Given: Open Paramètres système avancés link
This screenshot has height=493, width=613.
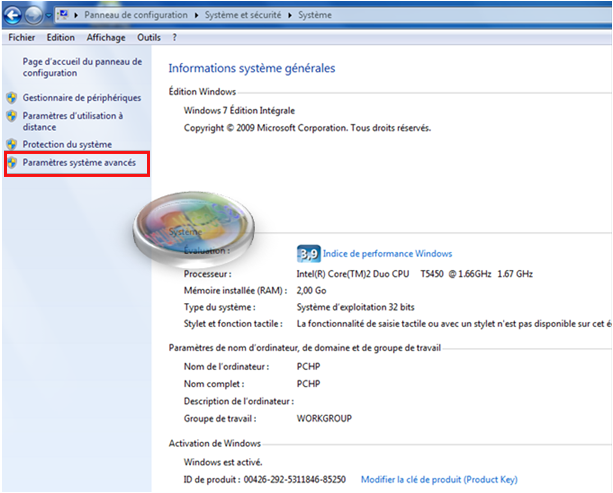Looking at the screenshot, I should tap(79, 162).
